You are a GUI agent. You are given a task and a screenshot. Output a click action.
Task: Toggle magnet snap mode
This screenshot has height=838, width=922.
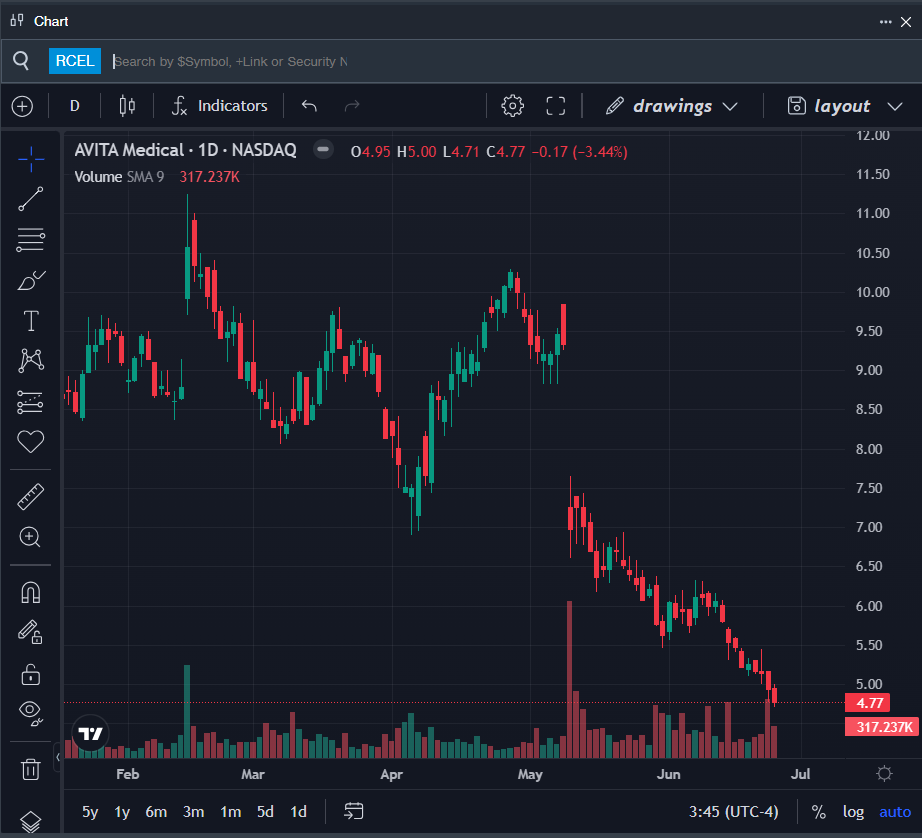(31, 592)
